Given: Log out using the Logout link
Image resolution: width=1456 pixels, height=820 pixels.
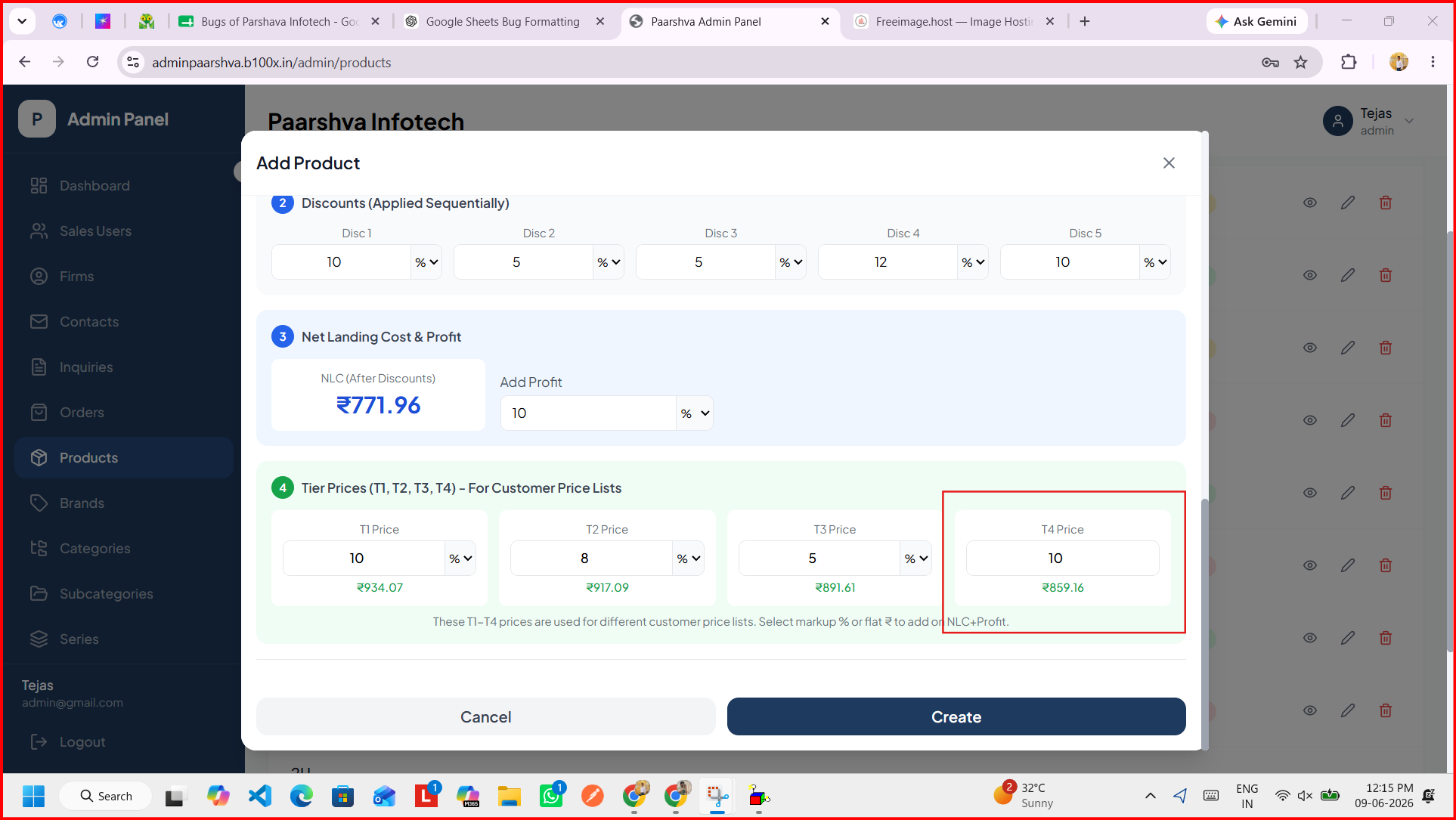Looking at the screenshot, I should pos(67,742).
